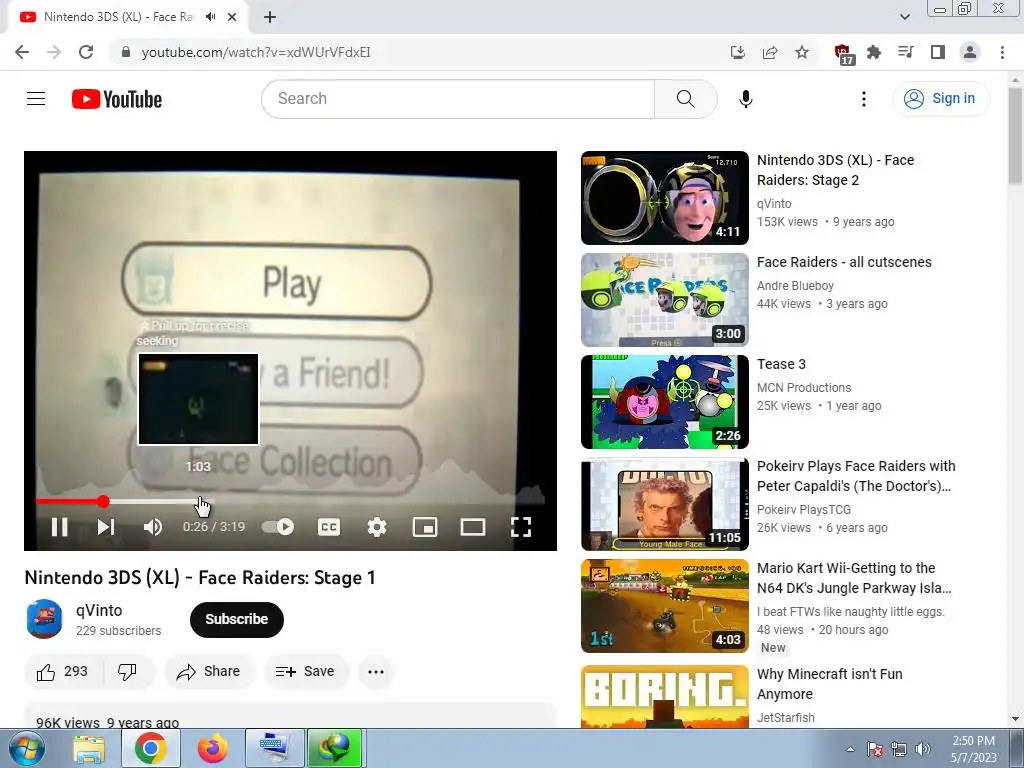Save video to playlist
This screenshot has width=1024, height=768.
tap(306, 671)
